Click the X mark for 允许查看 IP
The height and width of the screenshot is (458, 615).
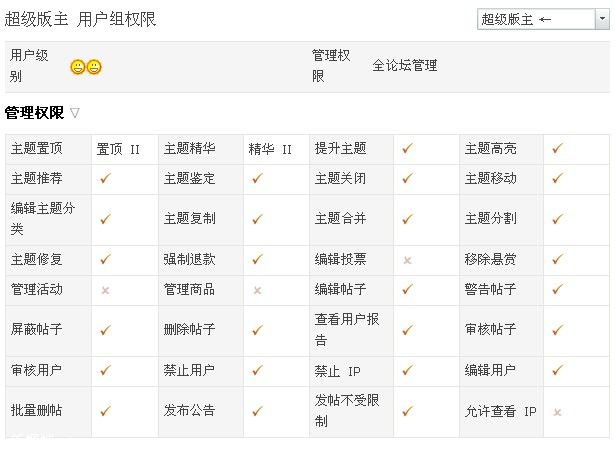557,411
